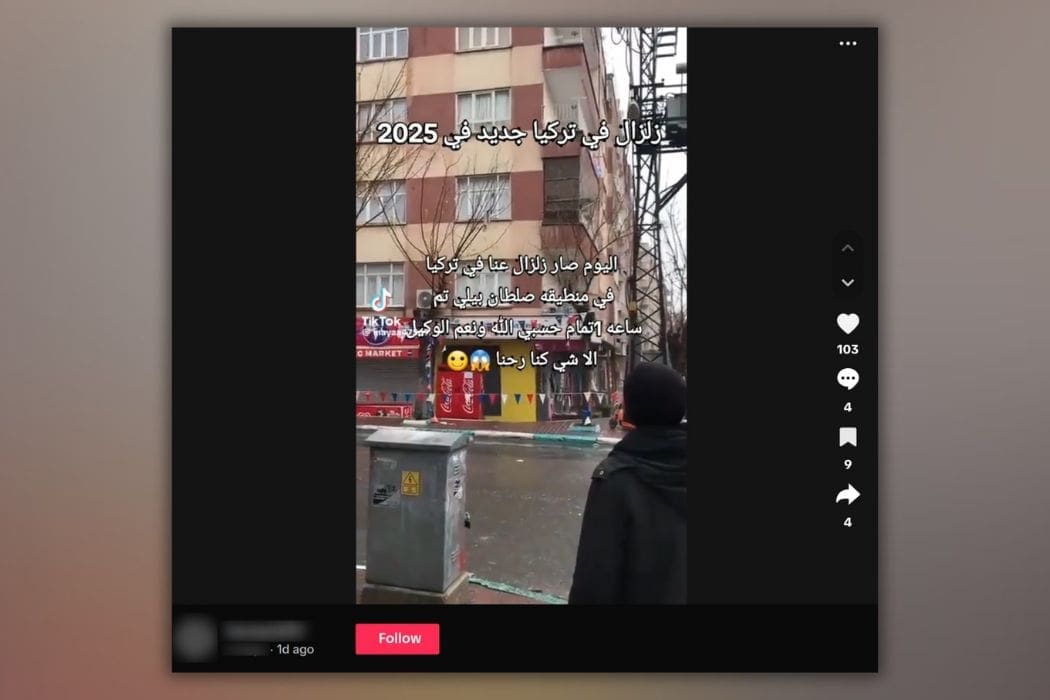Viewport: 1050px width, 700px height.
Task: Like the video with the heart icon
Action: (847, 324)
